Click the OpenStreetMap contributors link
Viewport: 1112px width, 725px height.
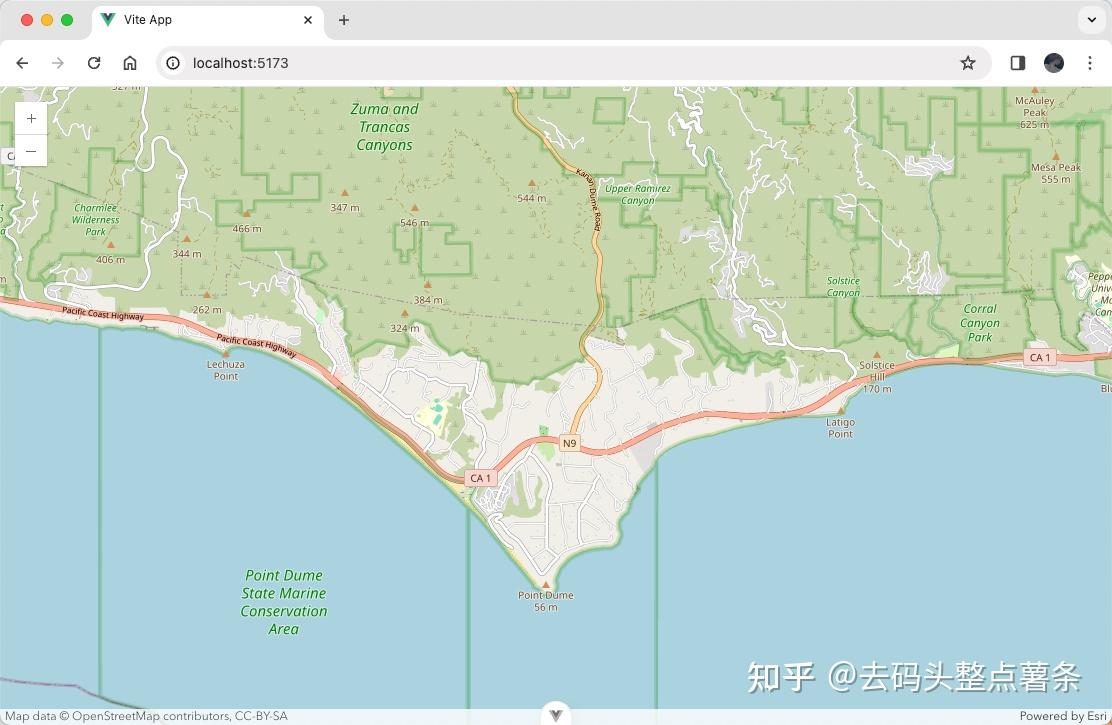148,715
